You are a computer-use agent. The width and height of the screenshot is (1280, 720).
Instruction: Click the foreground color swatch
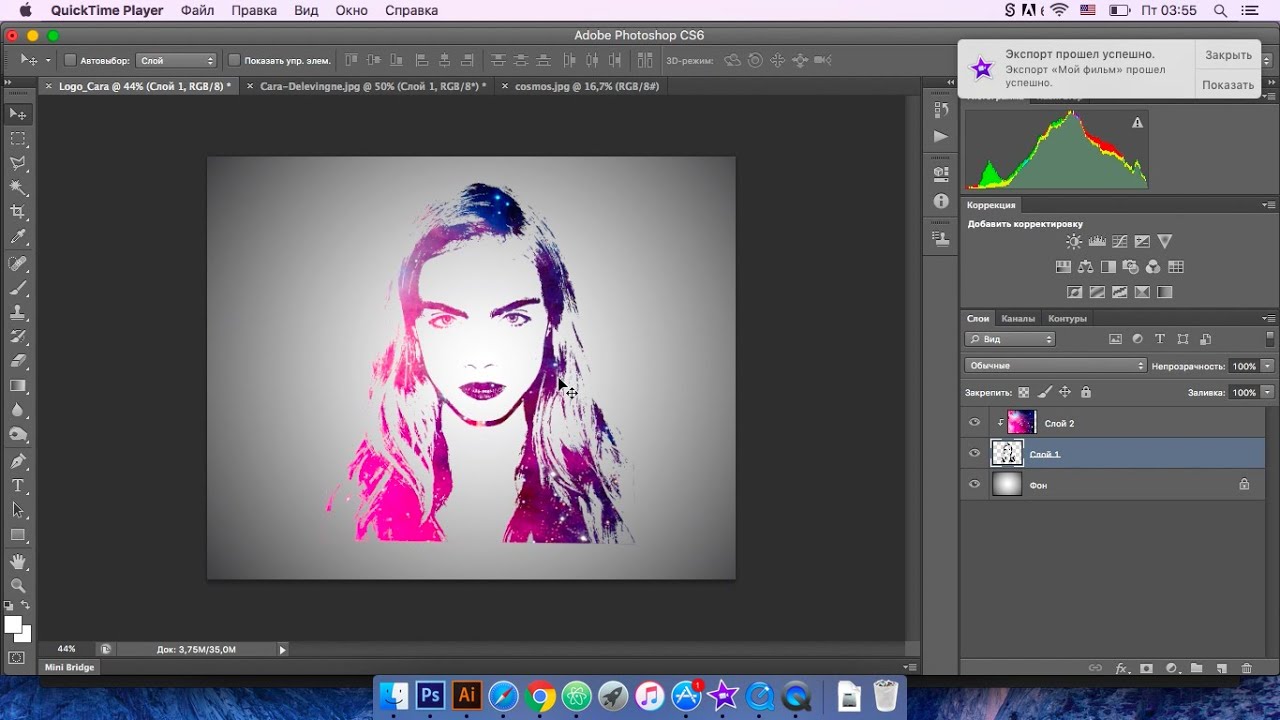coord(13,625)
